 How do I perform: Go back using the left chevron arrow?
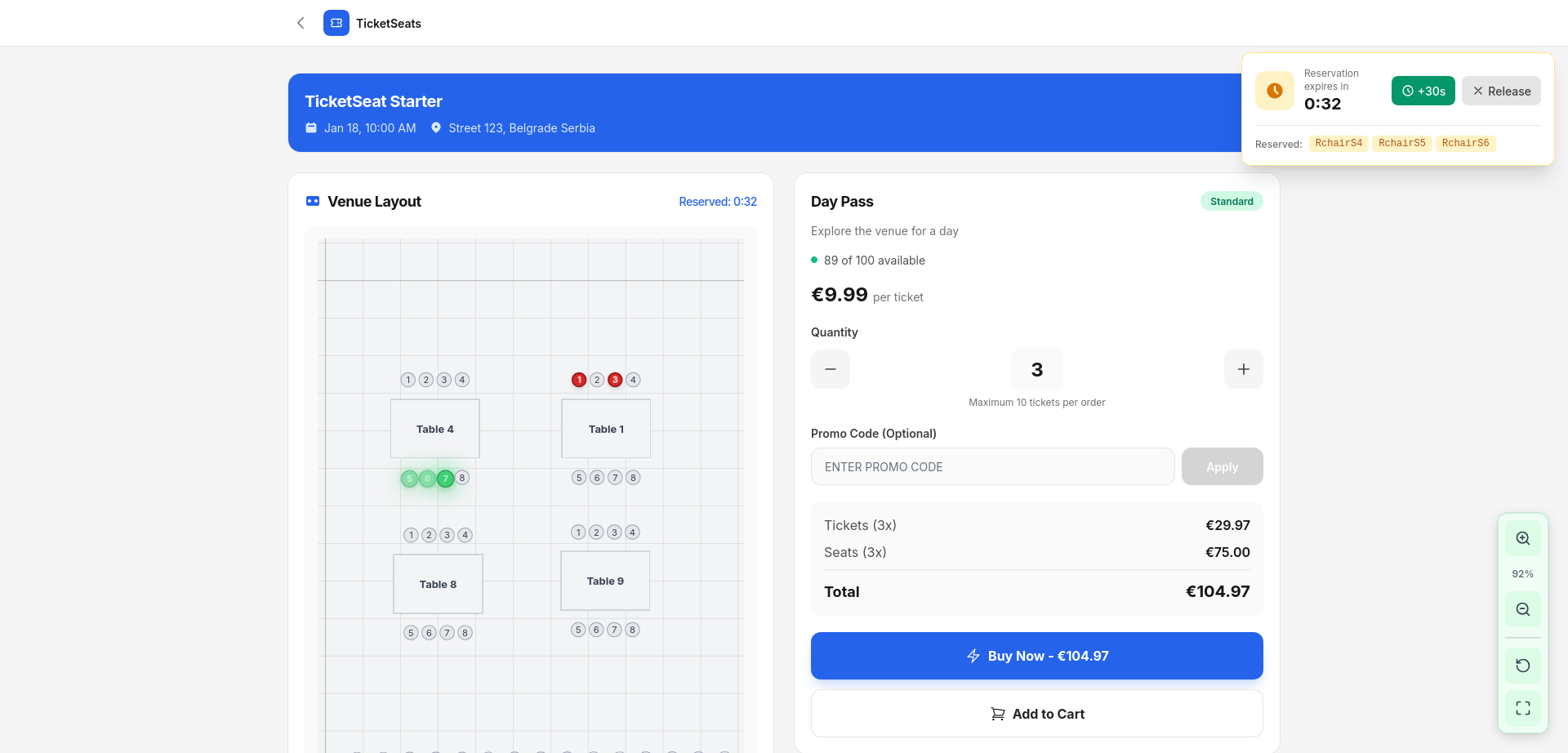301,23
